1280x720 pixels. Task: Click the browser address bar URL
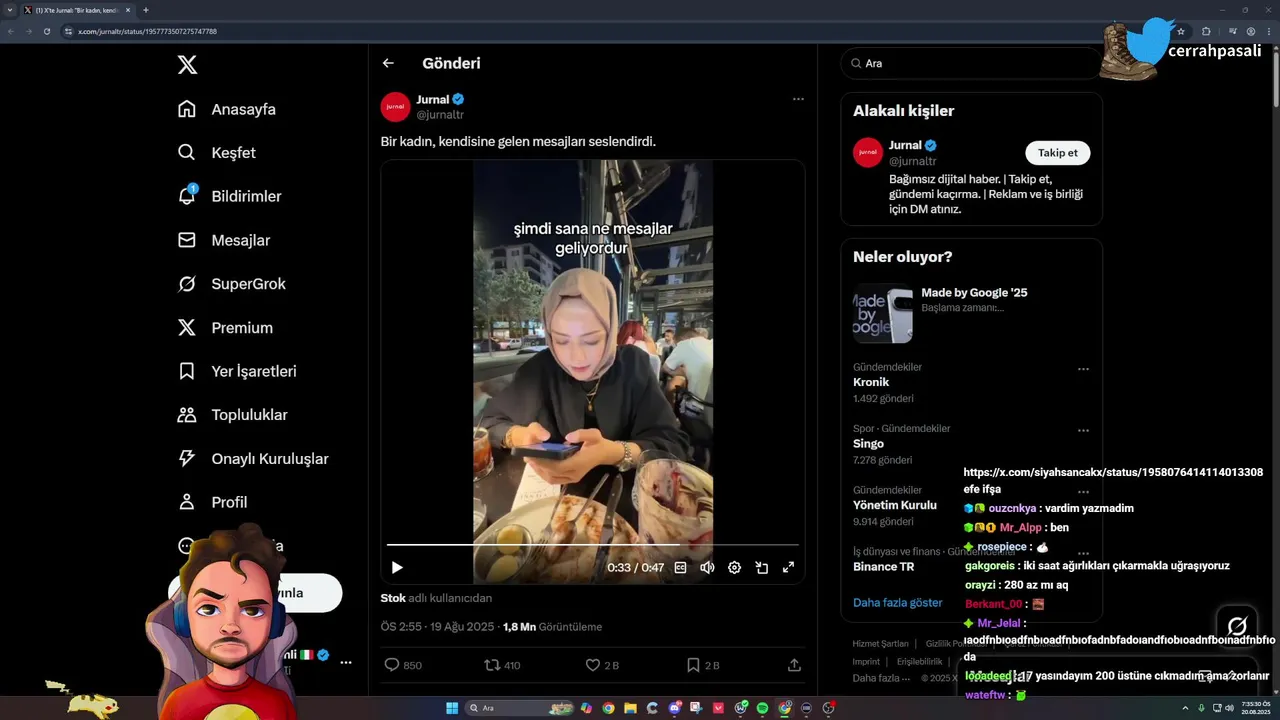coord(147,31)
